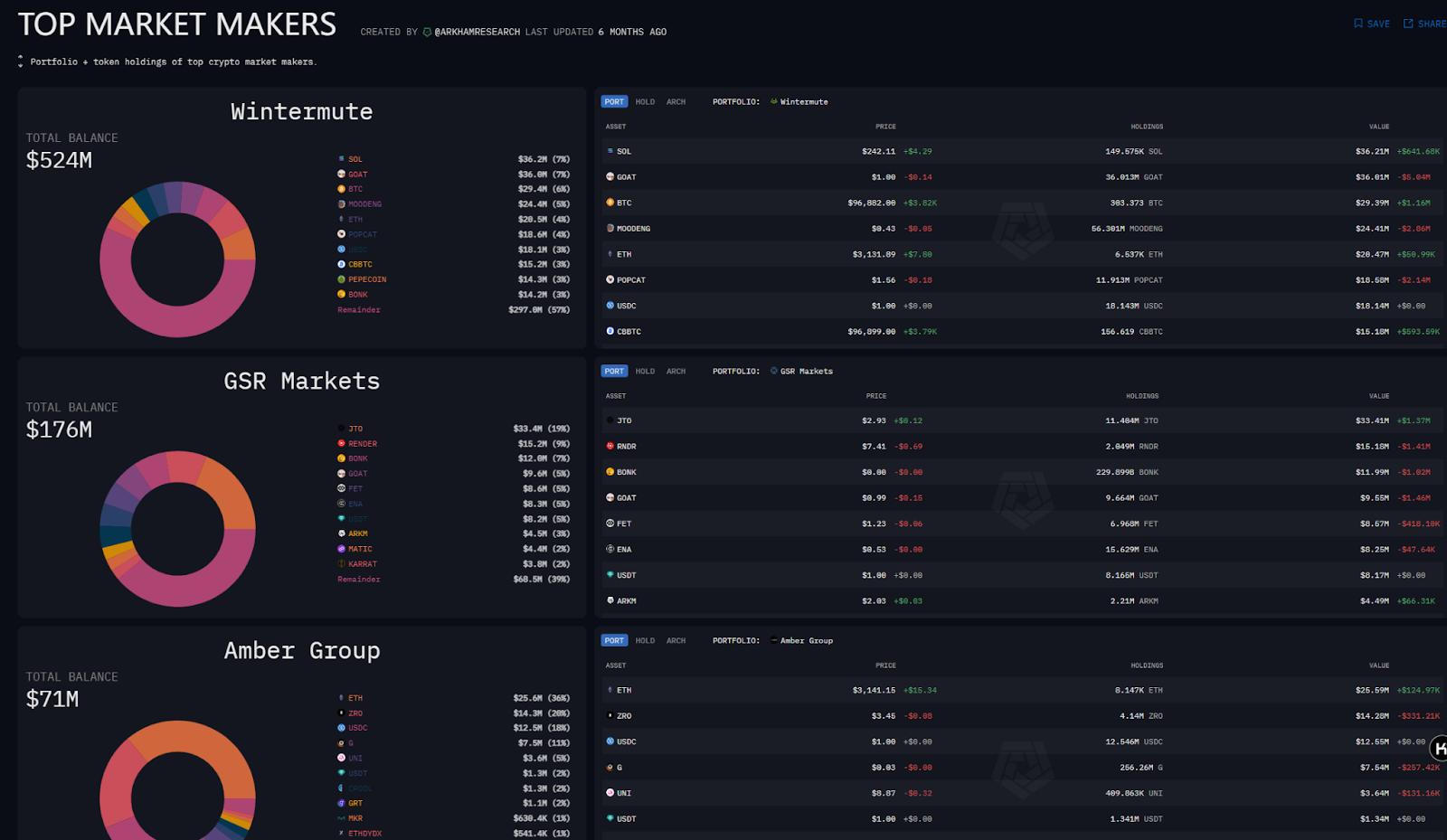
Task: Click MOODENG token icon in Wintermute table
Action: (x=610, y=228)
